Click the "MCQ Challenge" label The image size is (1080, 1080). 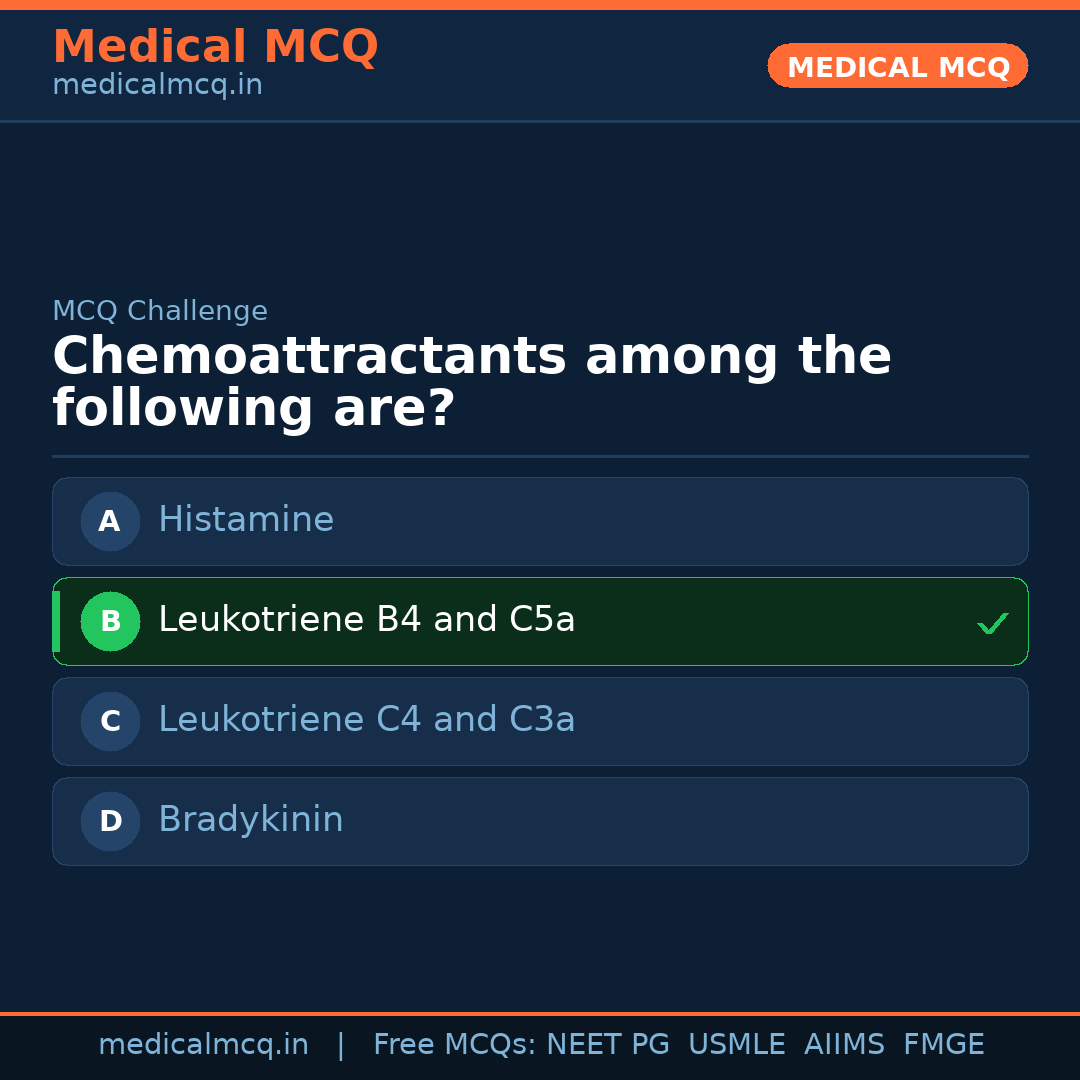(x=160, y=311)
